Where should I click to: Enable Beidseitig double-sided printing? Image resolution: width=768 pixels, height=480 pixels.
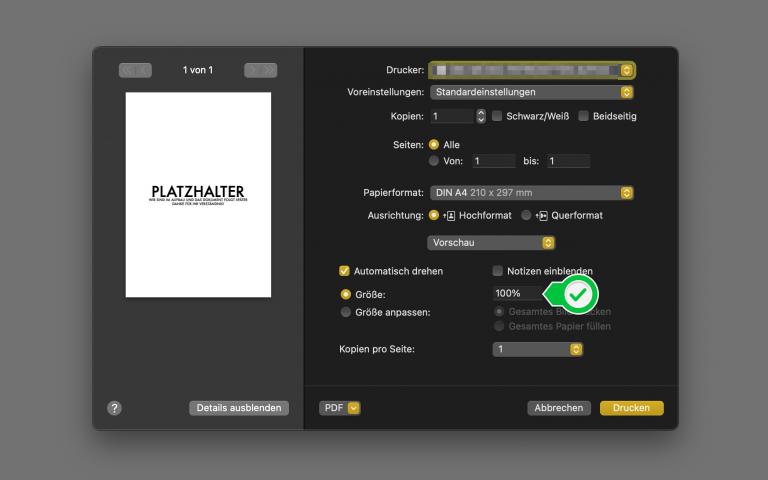[583, 116]
